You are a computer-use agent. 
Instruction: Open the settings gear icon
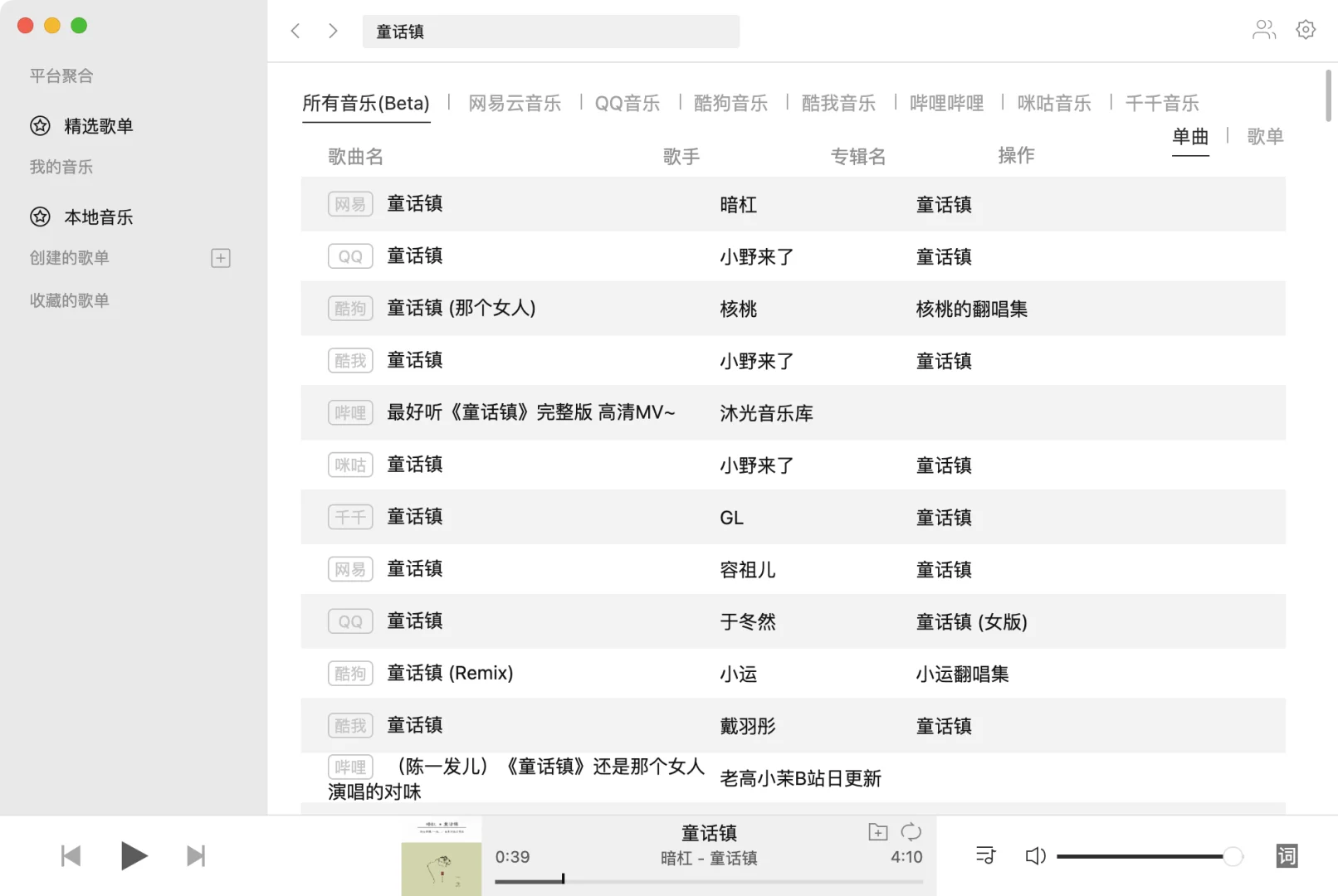pos(1305,29)
